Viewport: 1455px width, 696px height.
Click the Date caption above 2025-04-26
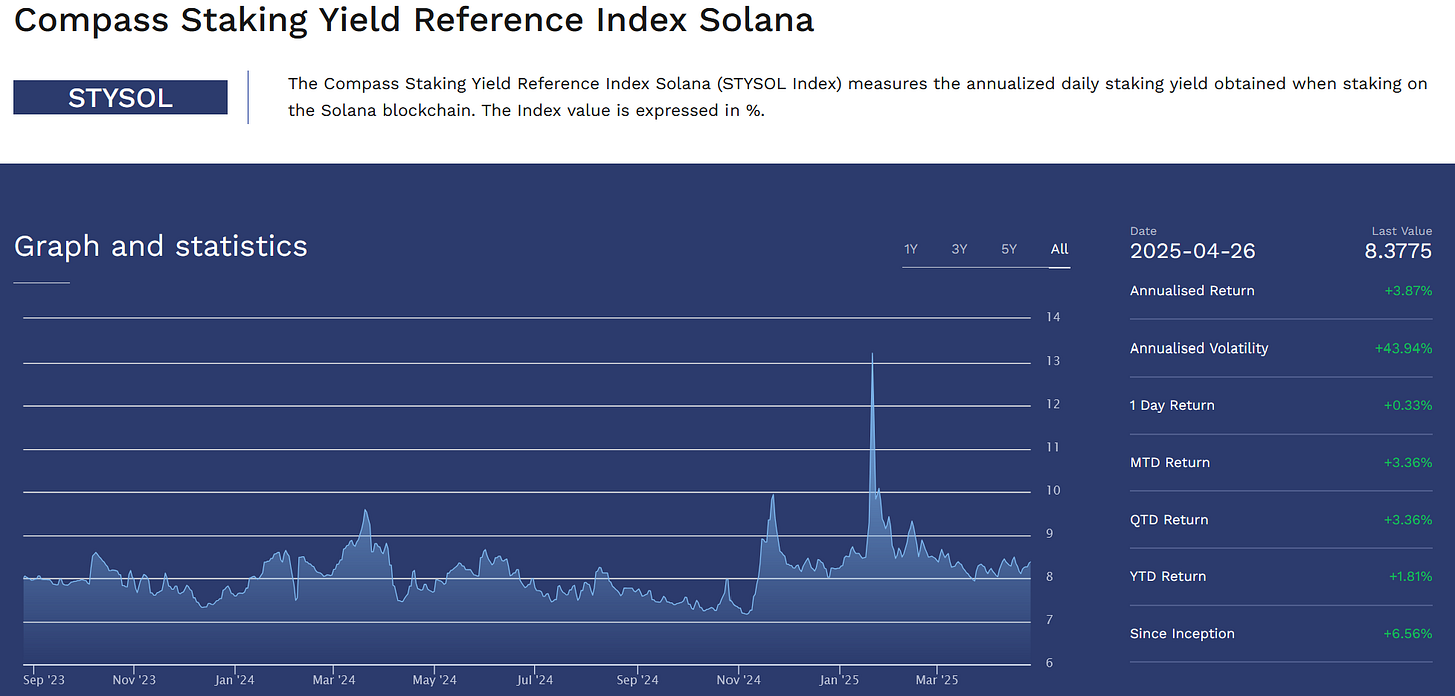pyautogui.click(x=1143, y=231)
